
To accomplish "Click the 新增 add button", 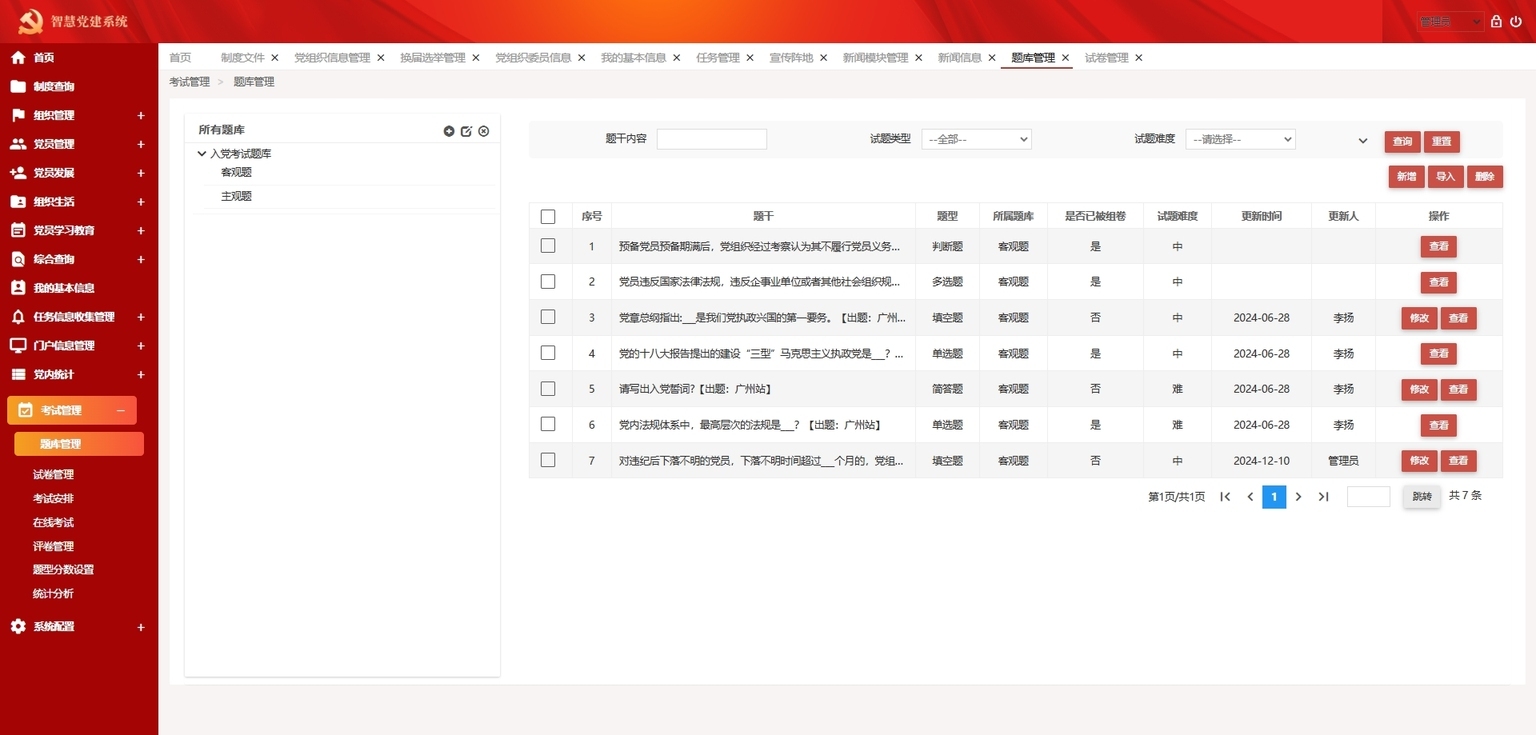I will (x=1406, y=177).
